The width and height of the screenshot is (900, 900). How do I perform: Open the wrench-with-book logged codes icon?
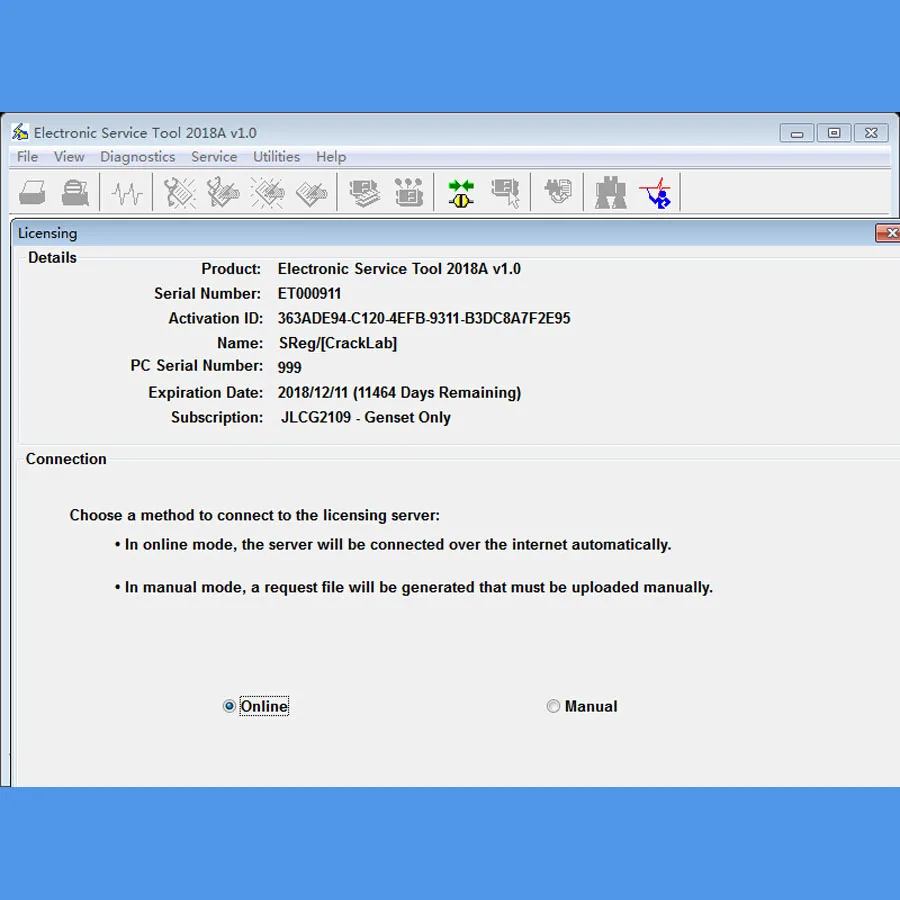(223, 193)
